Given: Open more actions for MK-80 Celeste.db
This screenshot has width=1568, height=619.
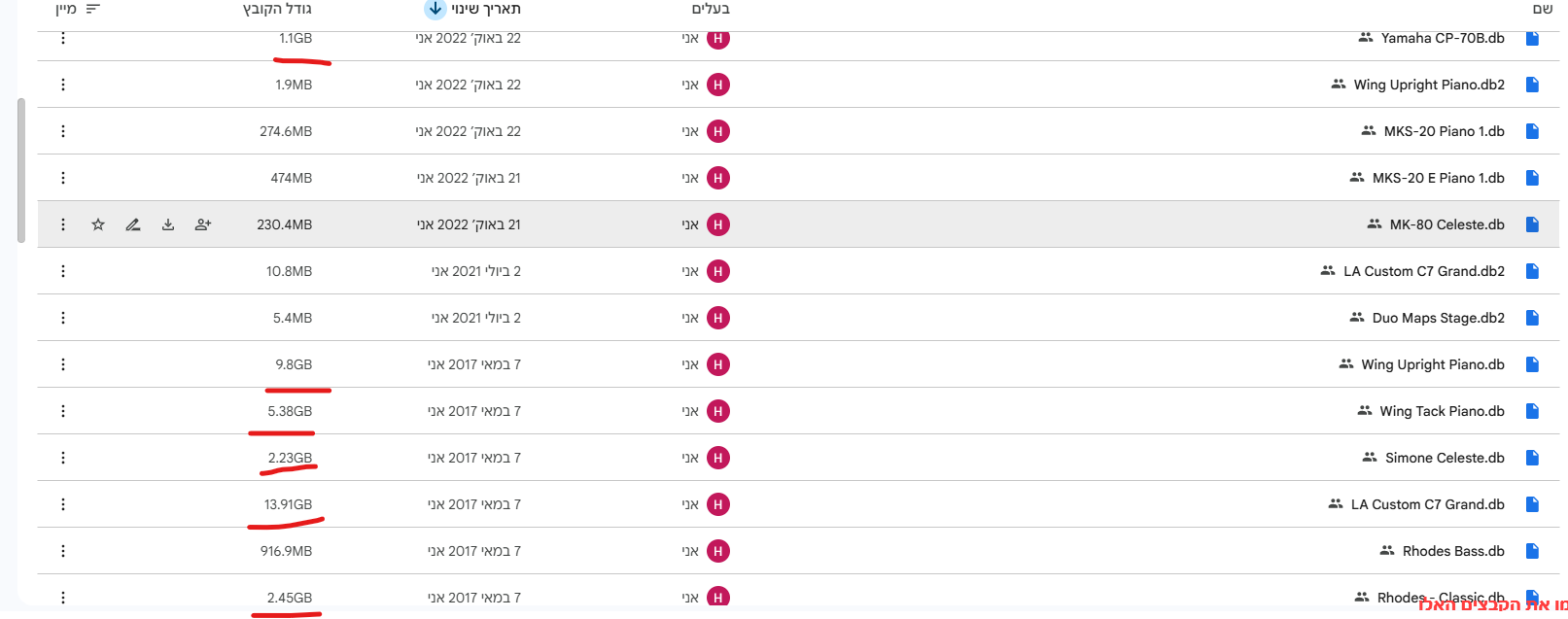Looking at the screenshot, I should pyautogui.click(x=63, y=224).
